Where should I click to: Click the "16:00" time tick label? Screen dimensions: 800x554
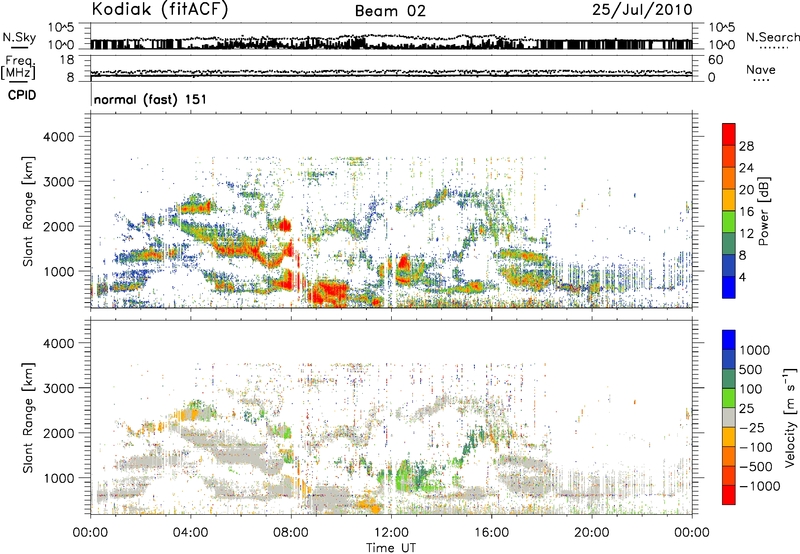click(x=491, y=533)
